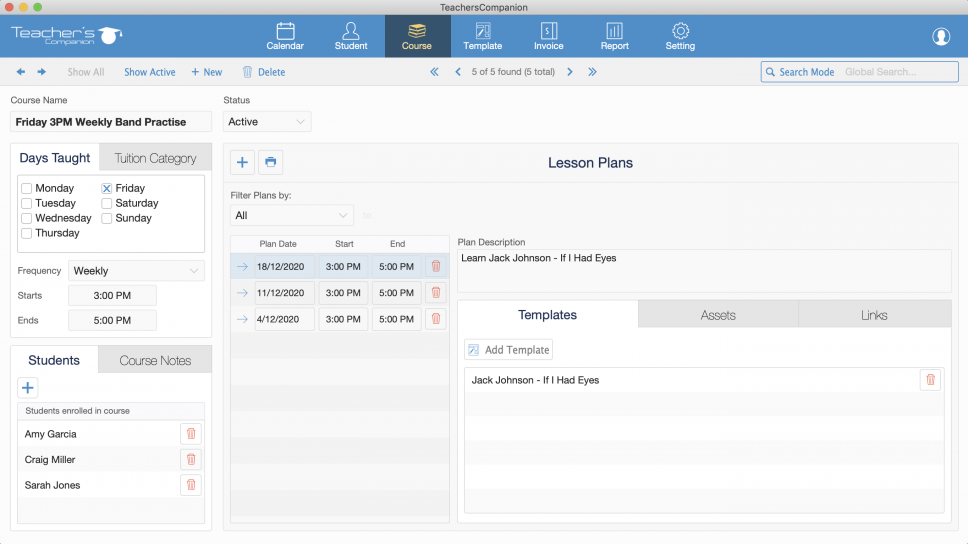968x544 pixels.
Task: Select student Craig Miller
Action: [x=50, y=459]
